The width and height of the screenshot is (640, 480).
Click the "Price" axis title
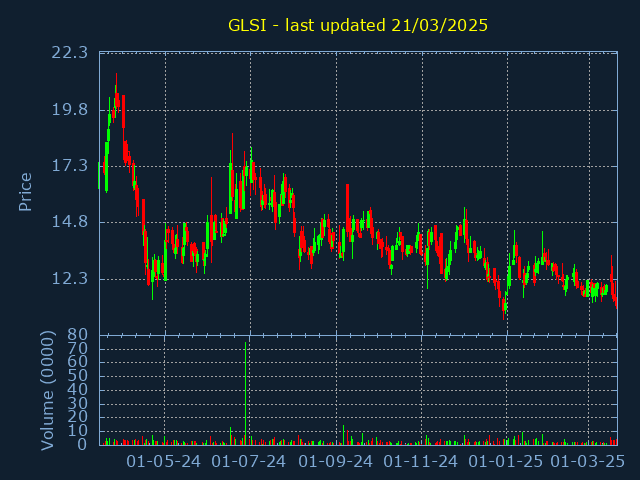pyautogui.click(x=25, y=192)
